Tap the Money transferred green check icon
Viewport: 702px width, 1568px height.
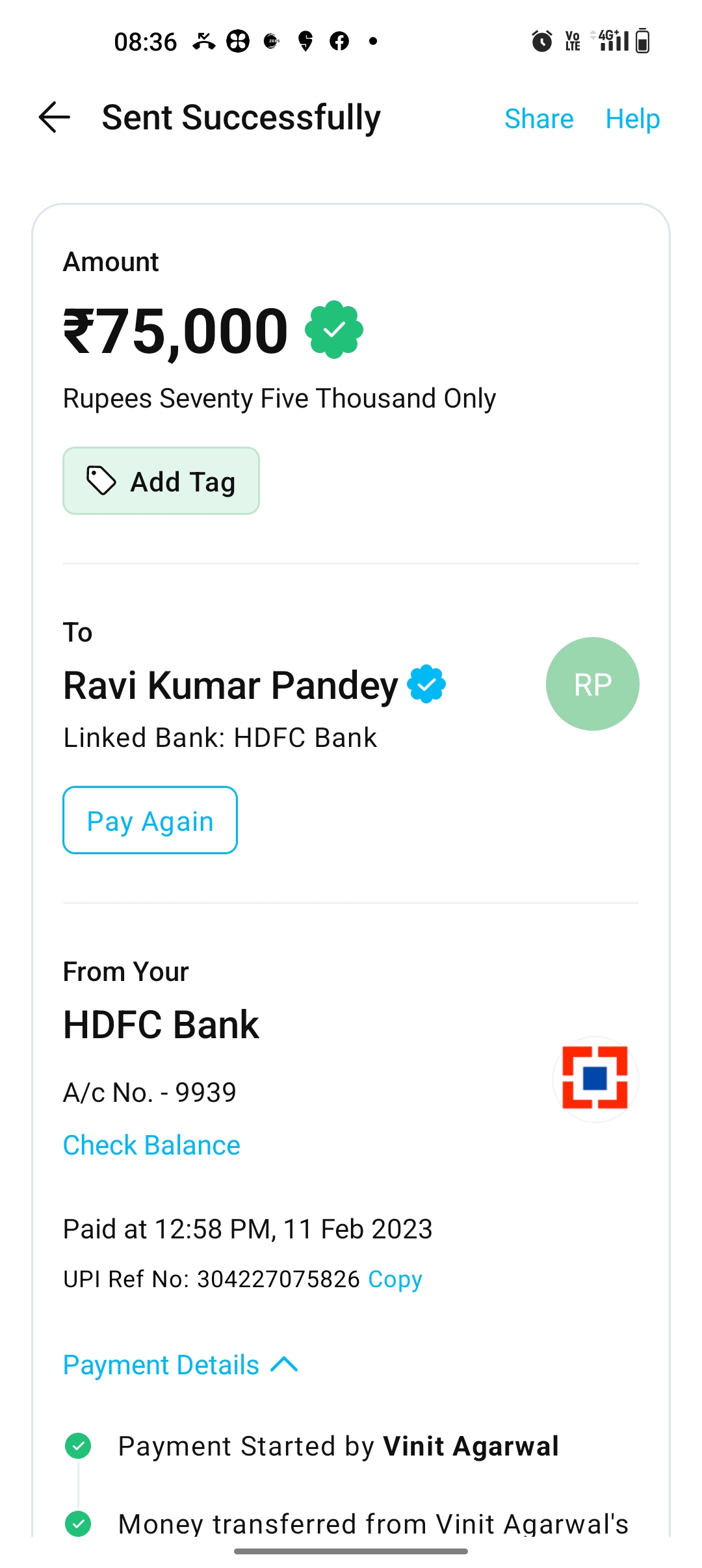pos(79,1523)
